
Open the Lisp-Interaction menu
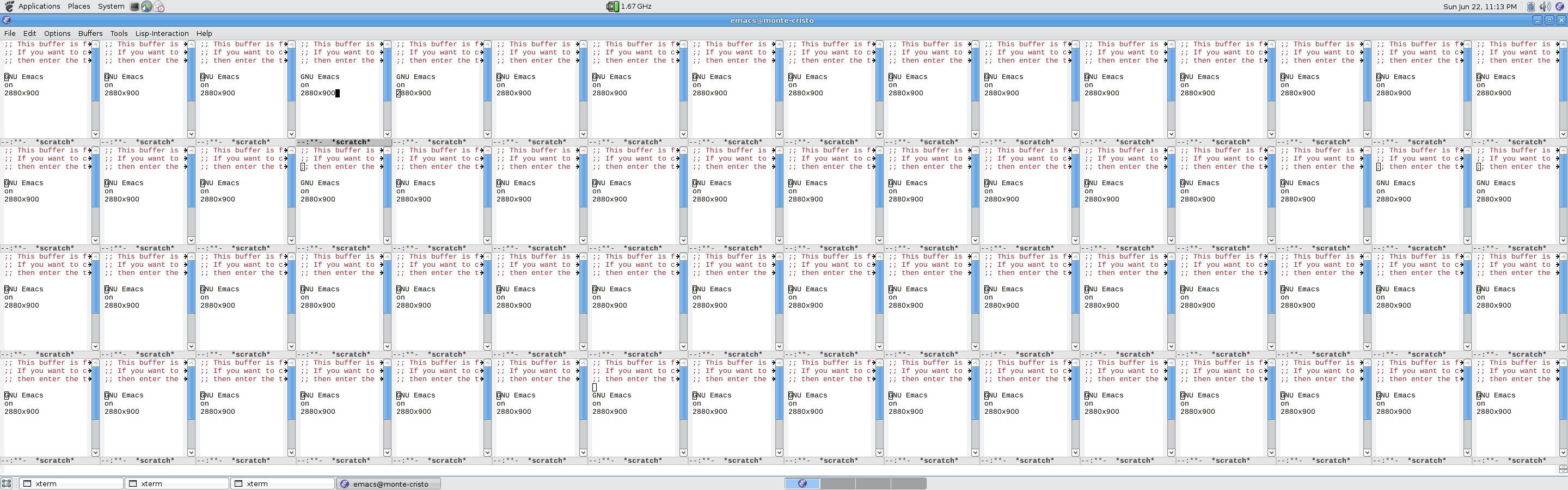click(162, 33)
